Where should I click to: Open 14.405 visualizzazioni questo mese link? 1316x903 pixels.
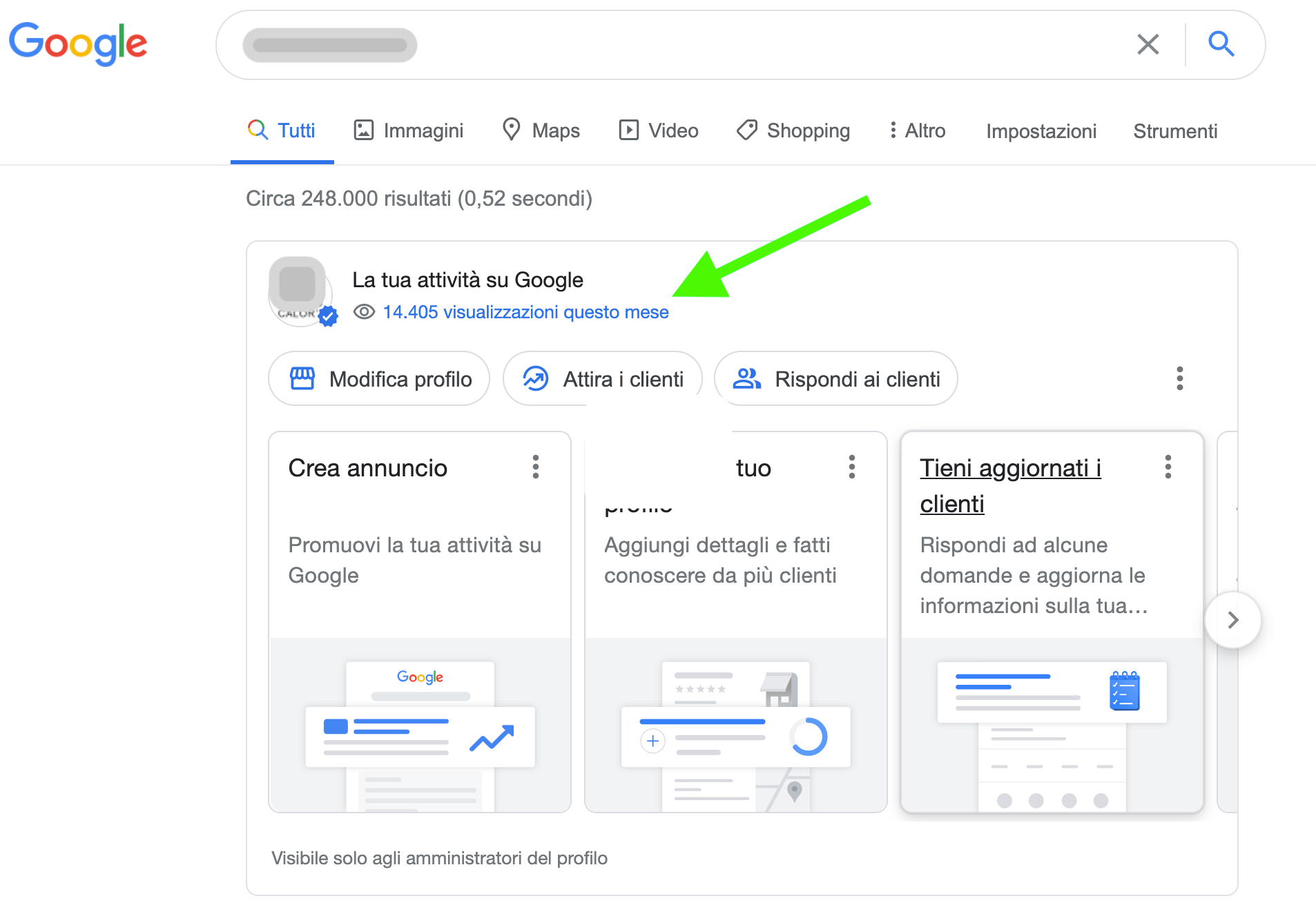point(525,312)
